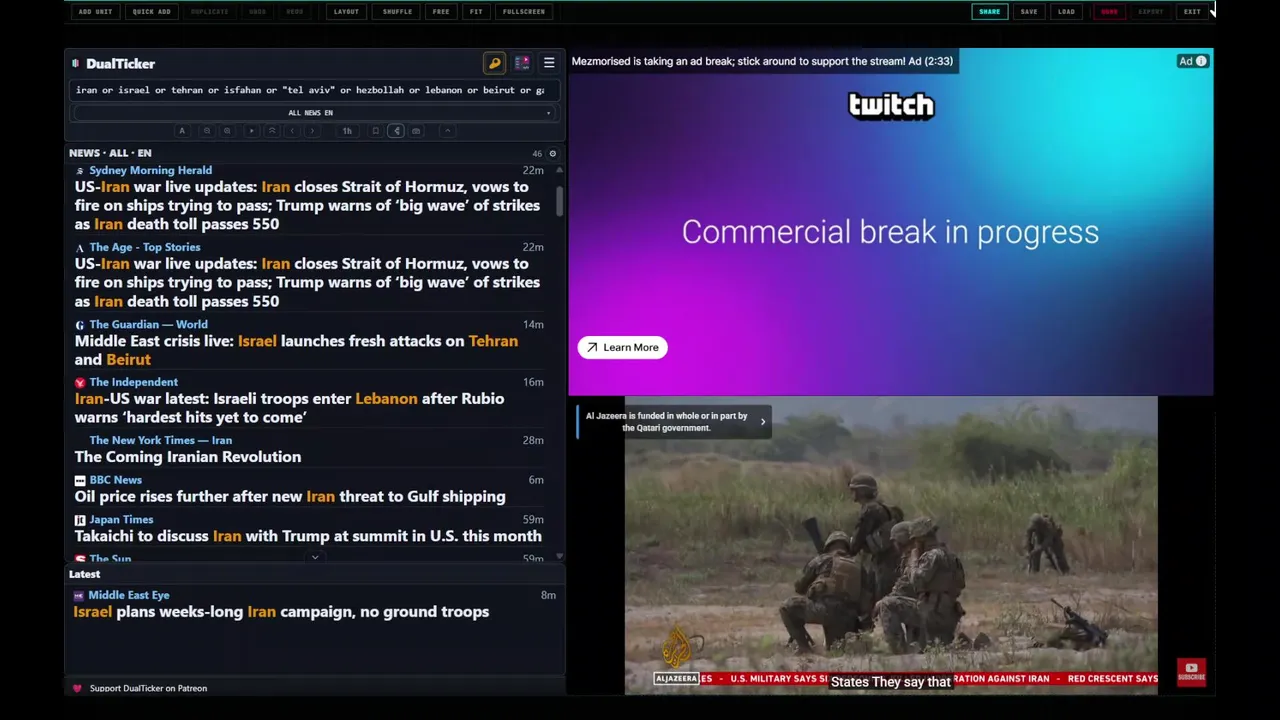Screen dimensions: 1280x720
Task: Open Support DualTicker on Patreon link
Action: 148,688
